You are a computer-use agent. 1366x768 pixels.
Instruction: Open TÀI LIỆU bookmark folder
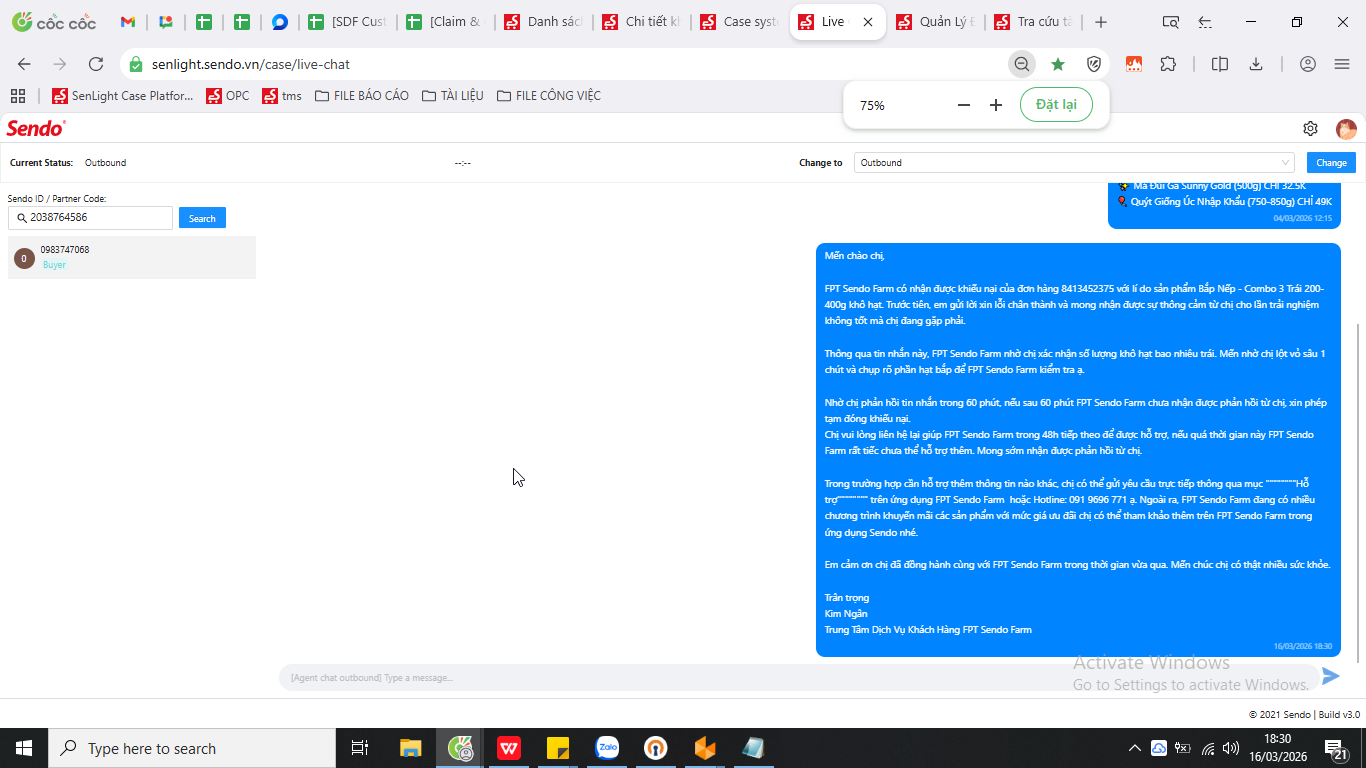[x=452, y=96]
